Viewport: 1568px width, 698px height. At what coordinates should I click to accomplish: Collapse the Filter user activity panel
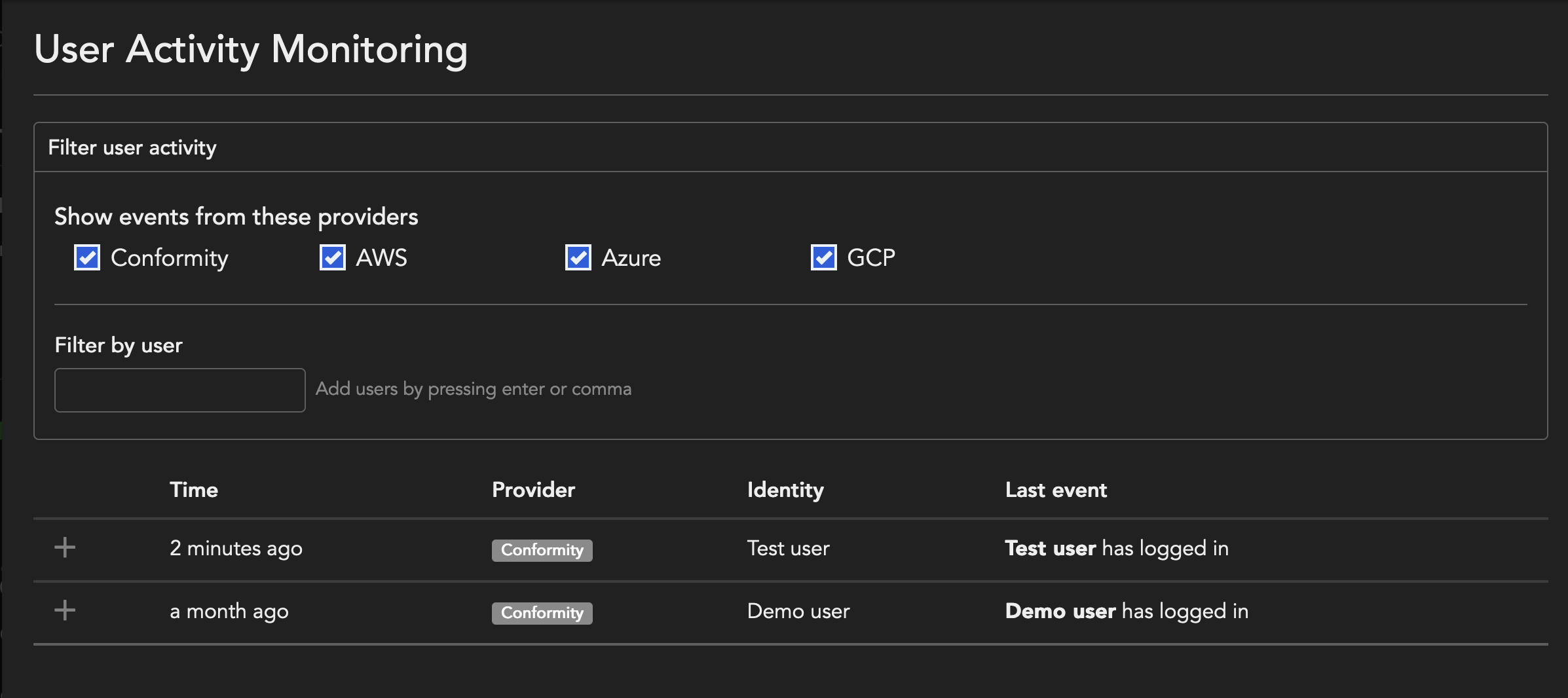pos(132,147)
